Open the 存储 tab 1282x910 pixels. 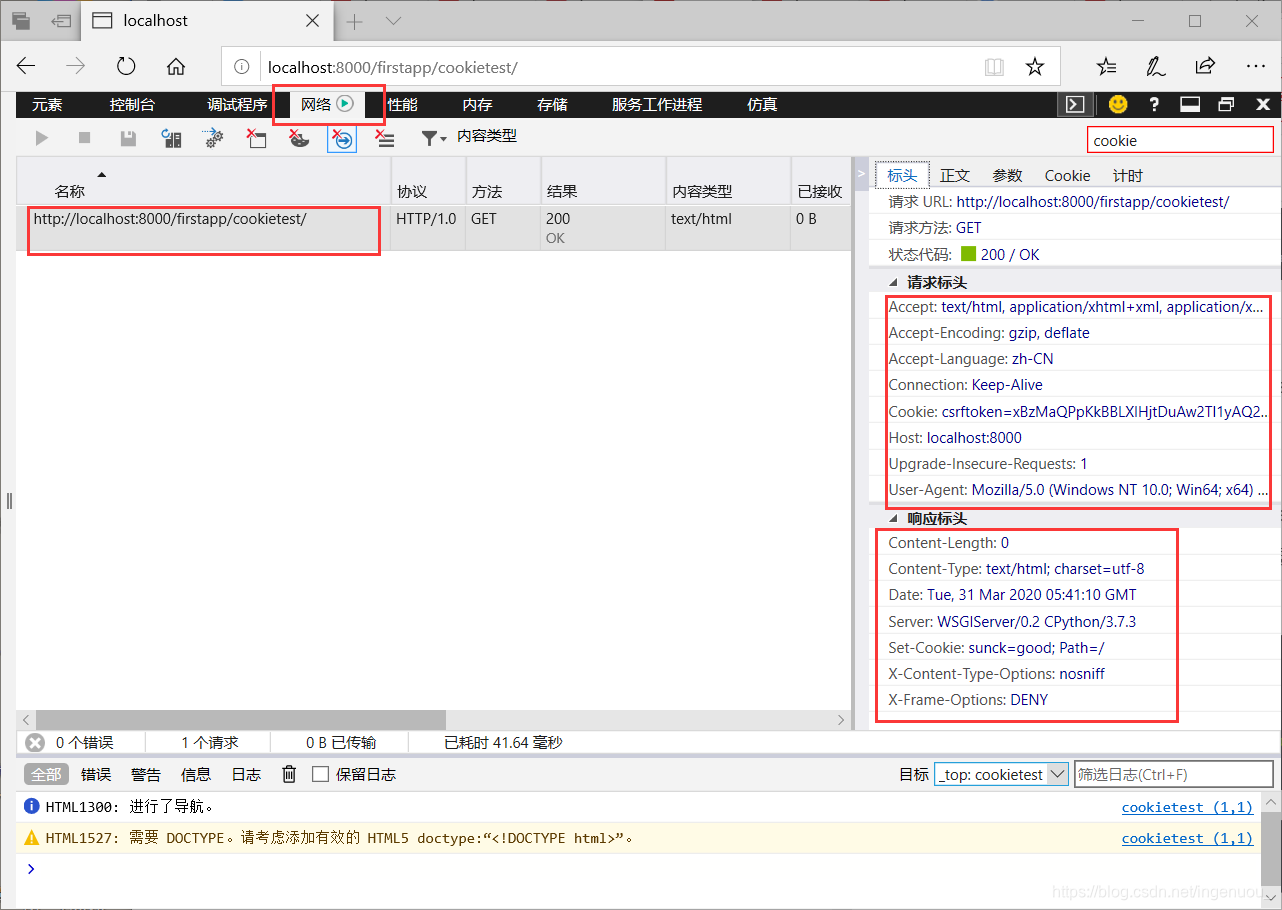552,104
